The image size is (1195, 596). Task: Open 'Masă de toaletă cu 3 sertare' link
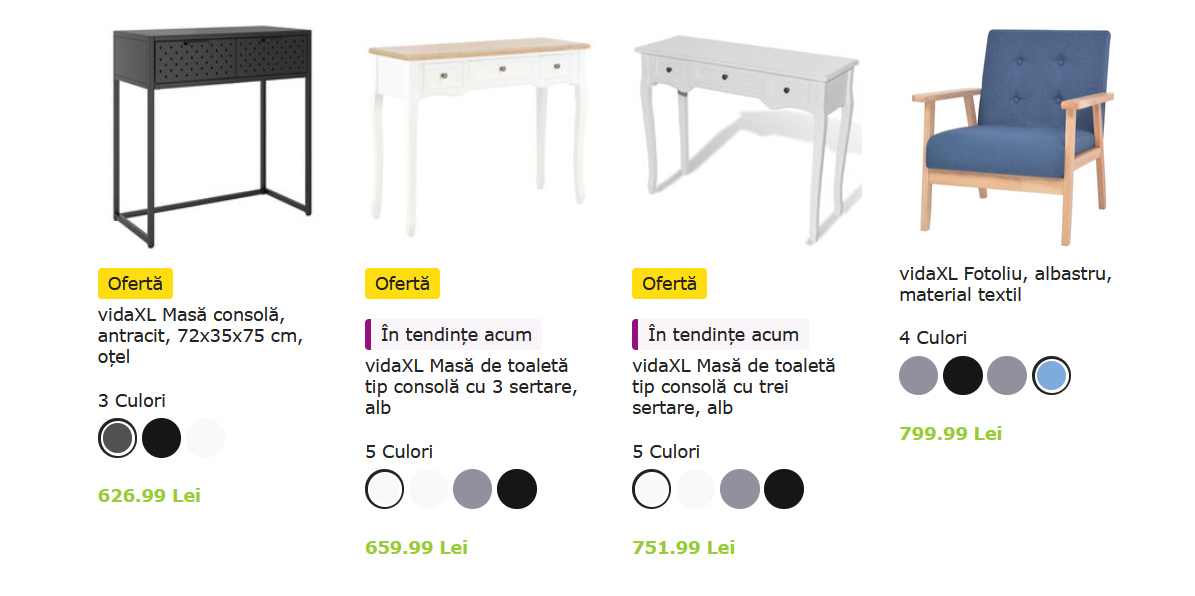[471, 387]
